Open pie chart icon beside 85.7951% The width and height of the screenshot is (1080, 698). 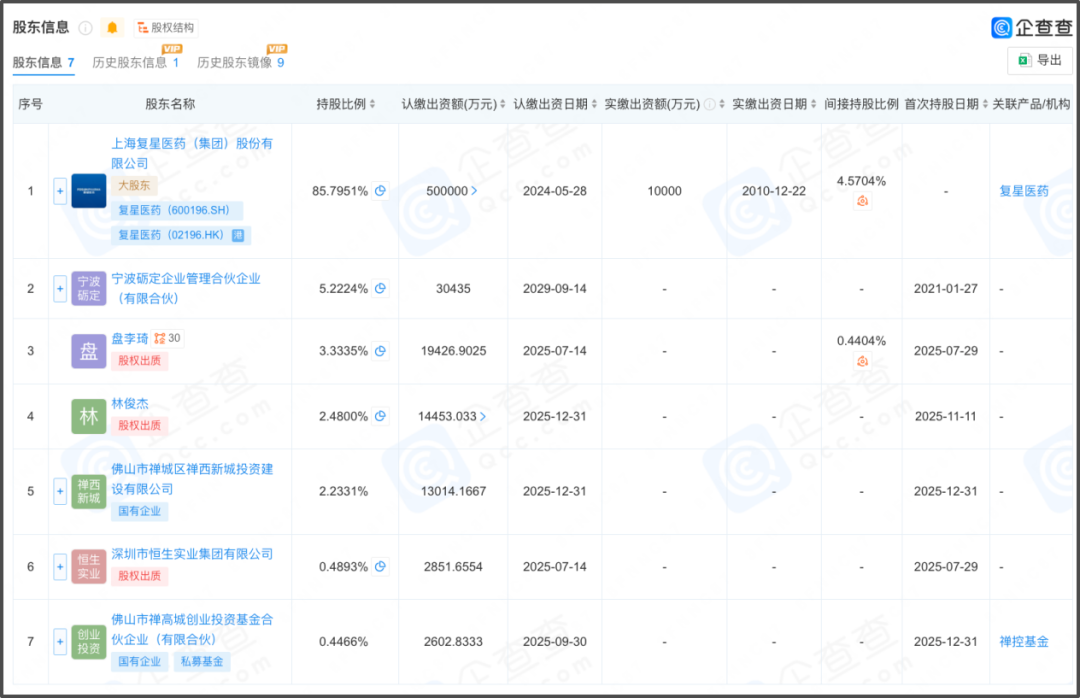(380, 191)
